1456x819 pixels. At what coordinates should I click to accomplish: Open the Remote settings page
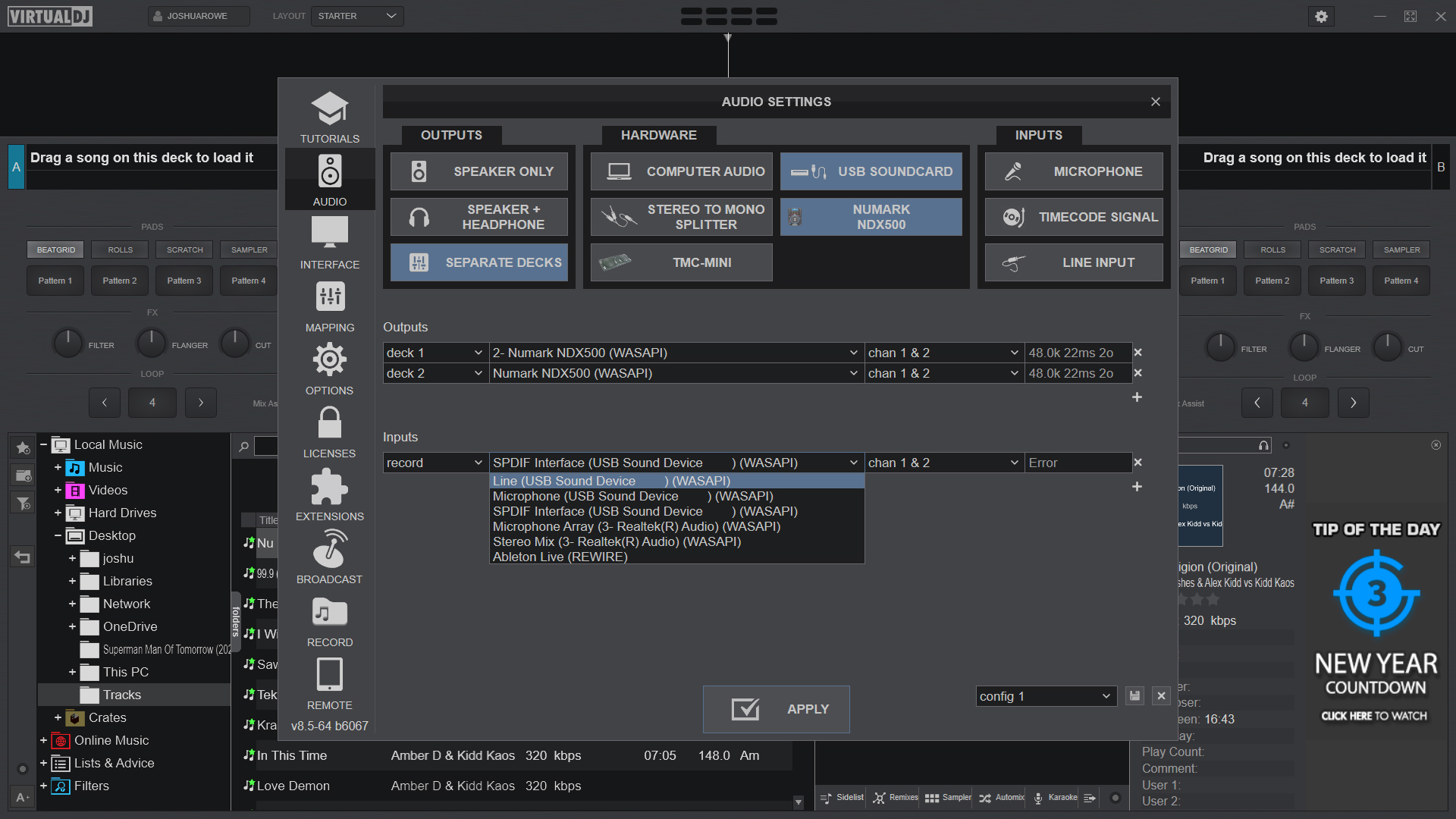pyautogui.click(x=329, y=683)
